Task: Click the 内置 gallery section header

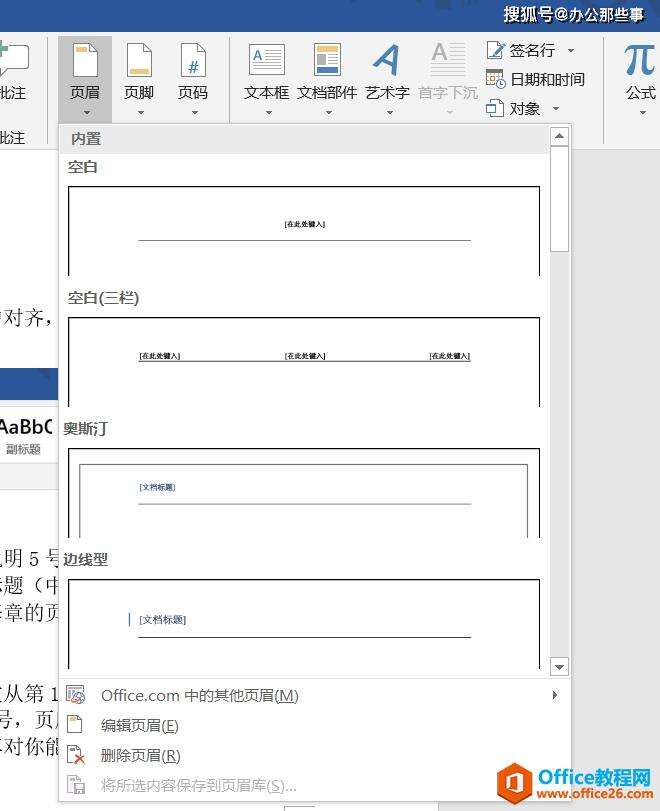Action: click(x=304, y=139)
